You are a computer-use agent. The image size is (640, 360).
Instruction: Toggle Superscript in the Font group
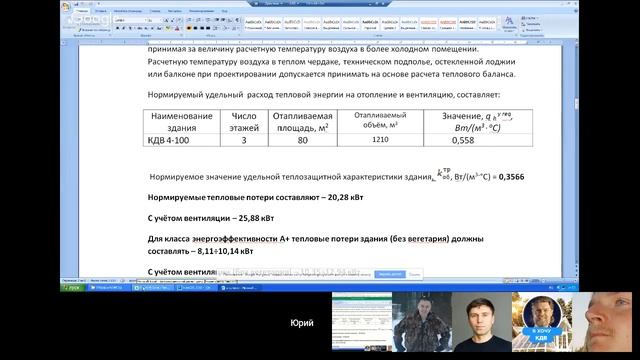click(x=152, y=28)
